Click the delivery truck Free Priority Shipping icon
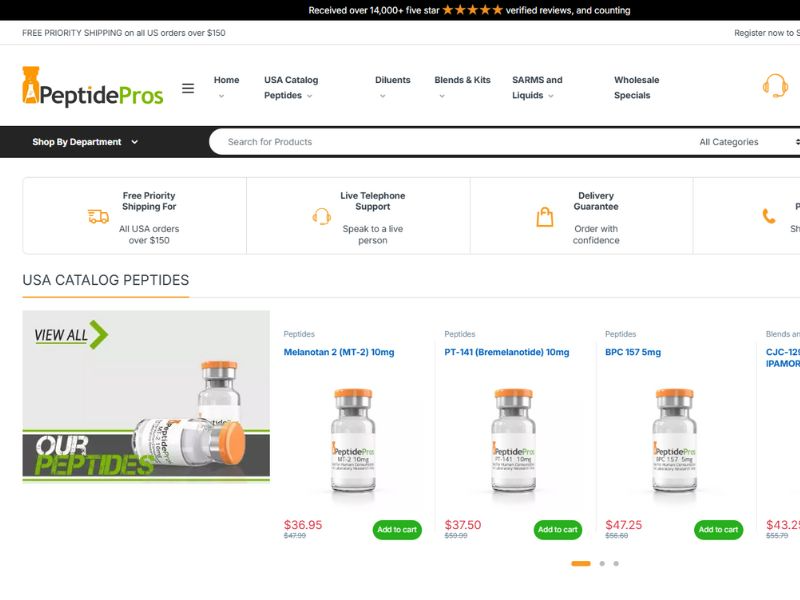The width and height of the screenshot is (800, 600). pyautogui.click(x=98, y=217)
